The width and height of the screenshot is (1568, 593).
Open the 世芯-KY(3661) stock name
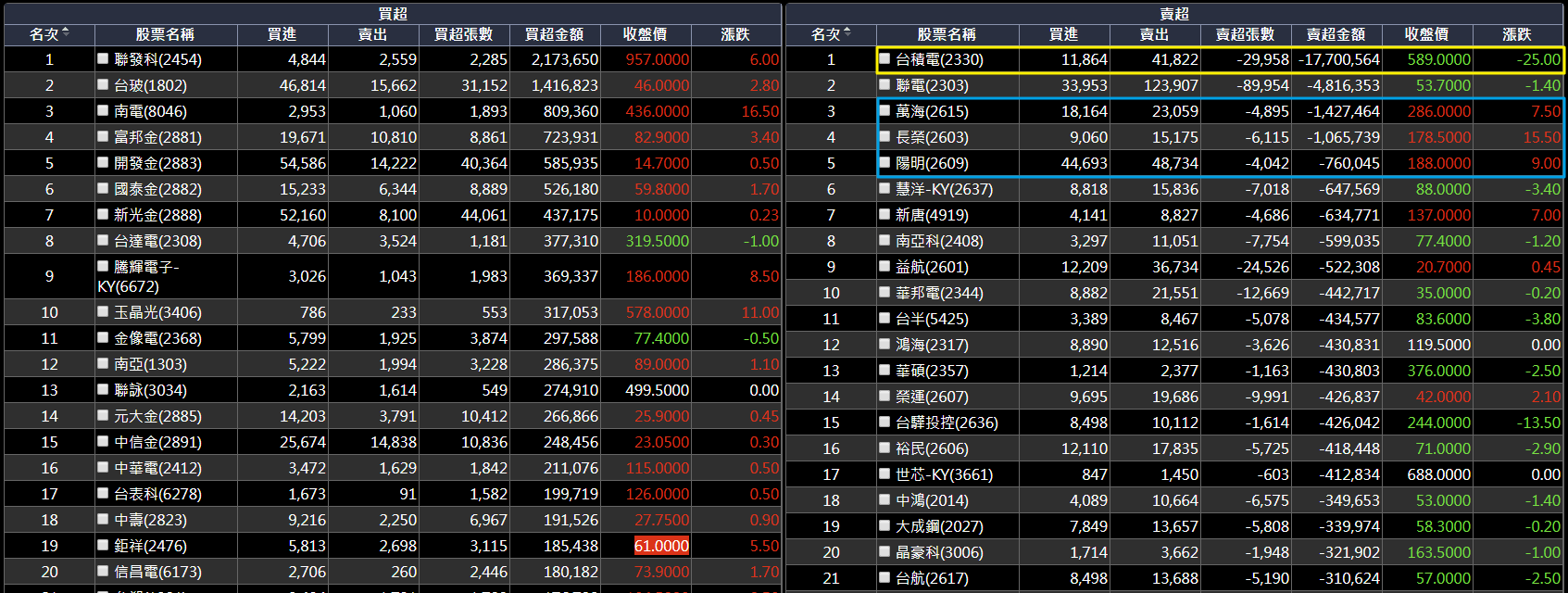click(944, 474)
